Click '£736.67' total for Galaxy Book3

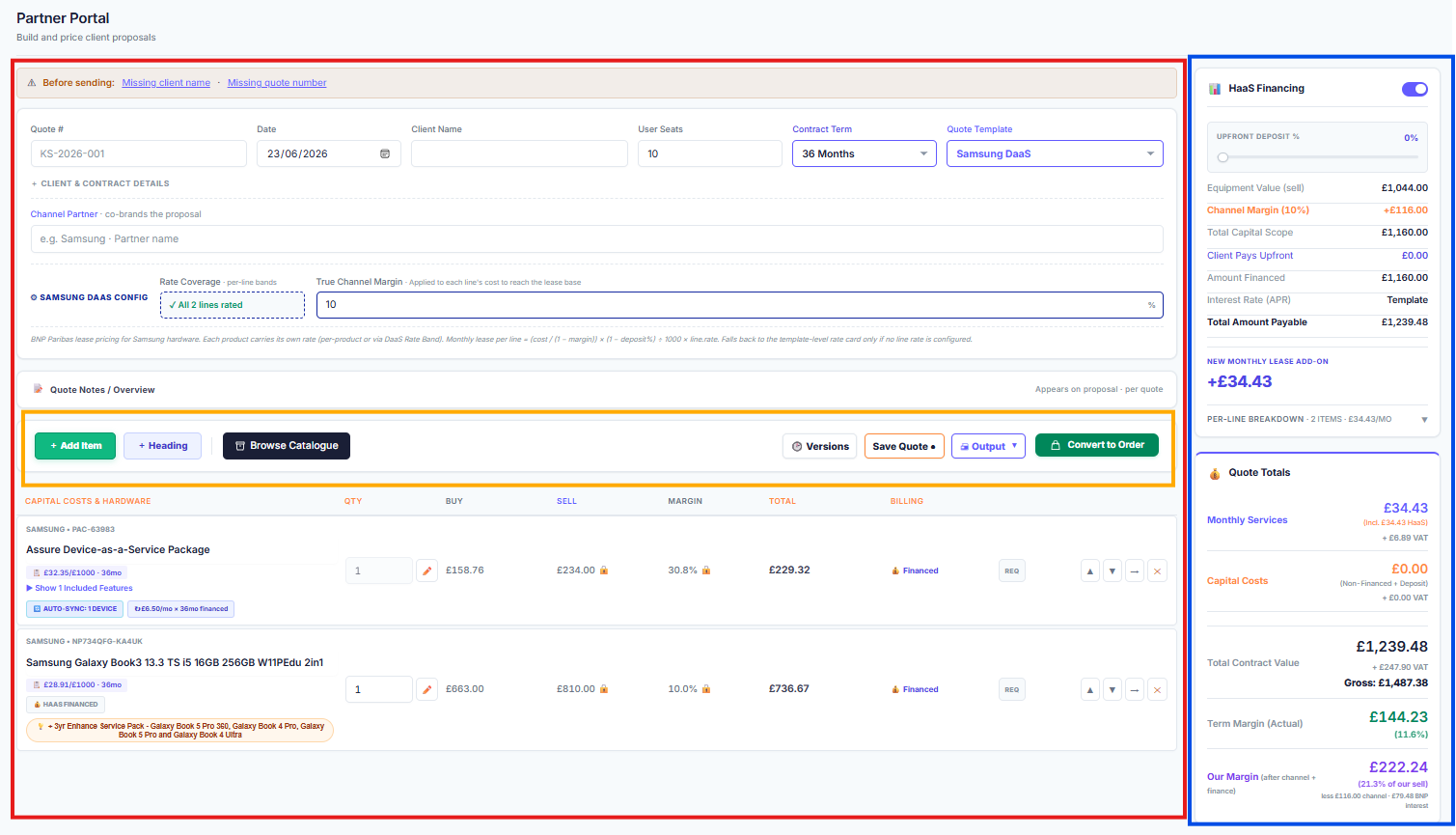click(x=789, y=689)
